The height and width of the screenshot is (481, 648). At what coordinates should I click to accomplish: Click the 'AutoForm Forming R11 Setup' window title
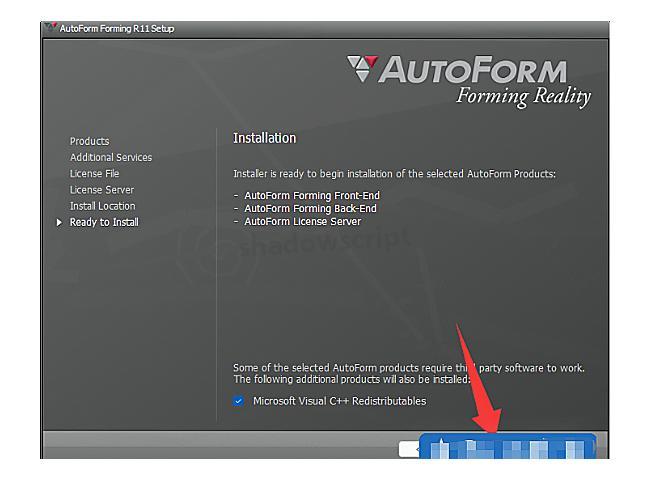pyautogui.click(x=117, y=29)
